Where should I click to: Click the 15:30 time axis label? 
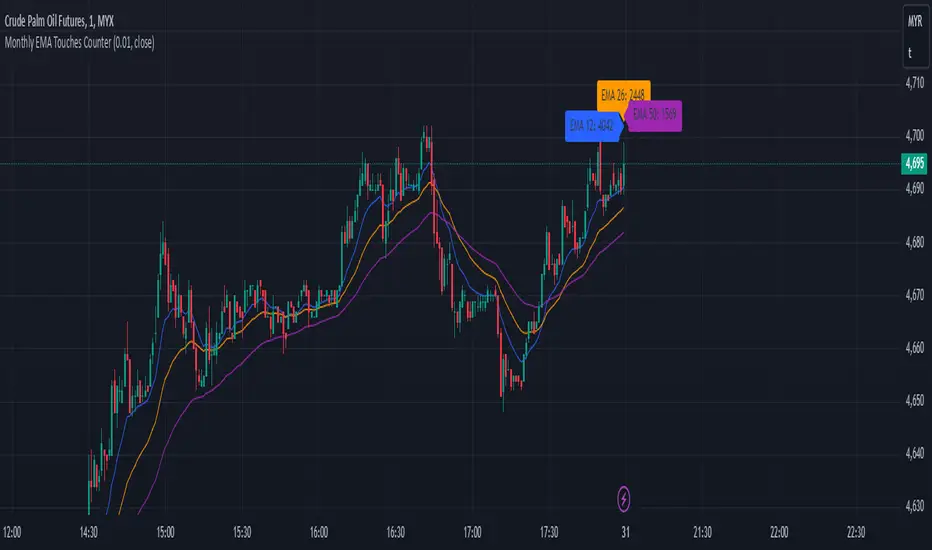coord(242,532)
